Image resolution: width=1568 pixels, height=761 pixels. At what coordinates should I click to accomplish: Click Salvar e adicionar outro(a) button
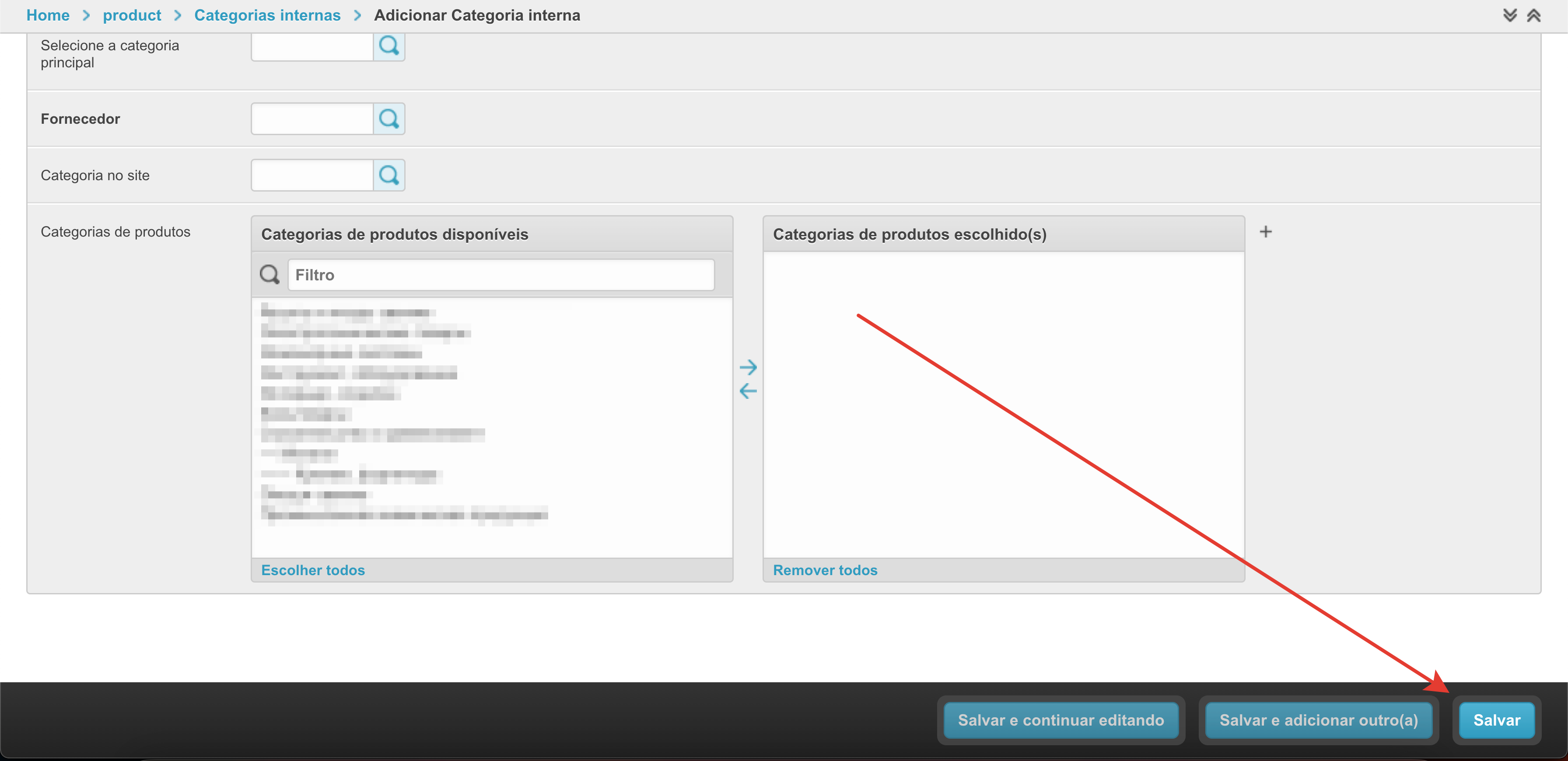[1319, 720]
